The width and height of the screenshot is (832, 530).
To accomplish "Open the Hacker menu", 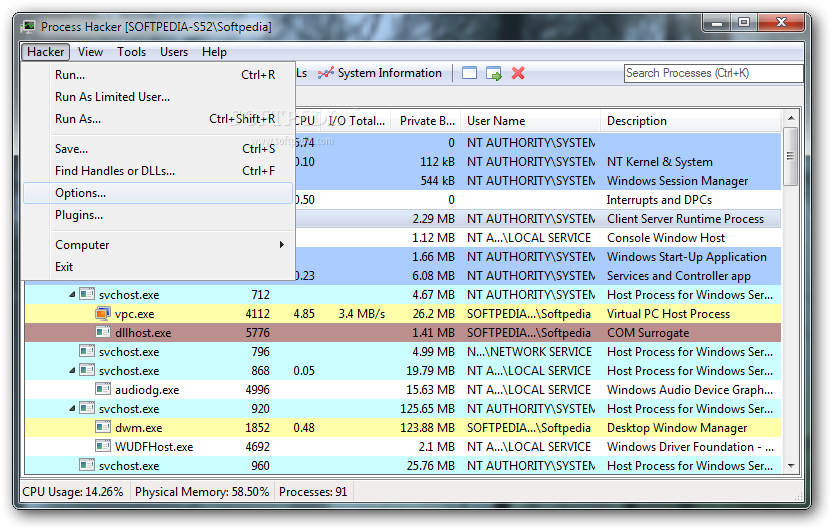I will (x=46, y=52).
